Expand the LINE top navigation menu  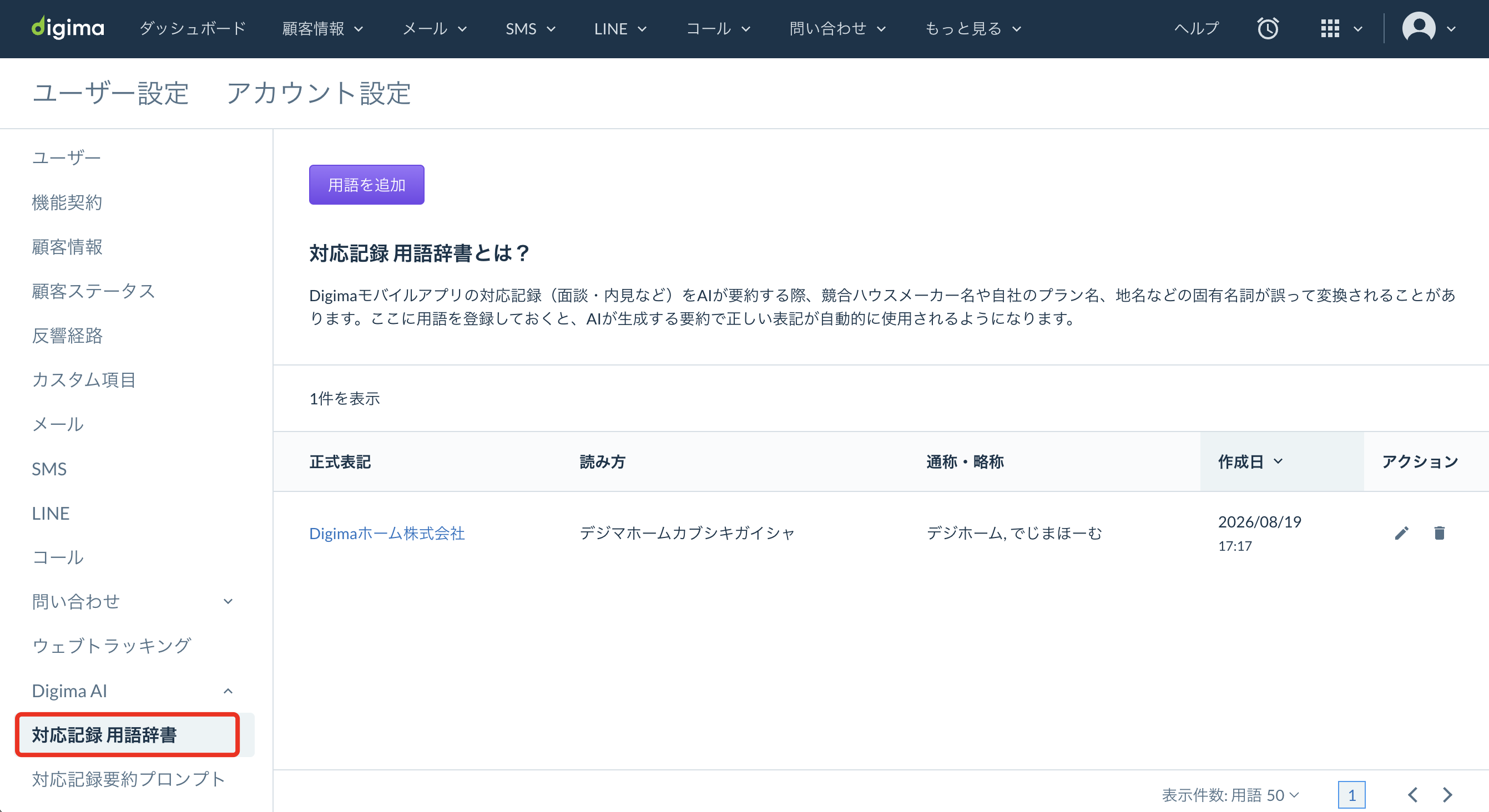click(620, 28)
